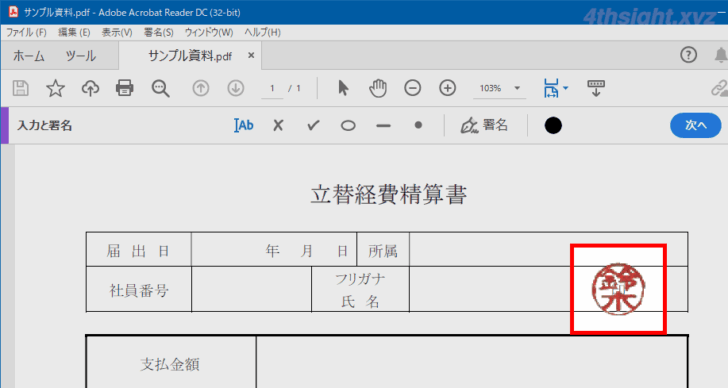Screen dimensions: 728x388
Task: Choose the arrow selection tool
Action: pyautogui.click(x=343, y=88)
